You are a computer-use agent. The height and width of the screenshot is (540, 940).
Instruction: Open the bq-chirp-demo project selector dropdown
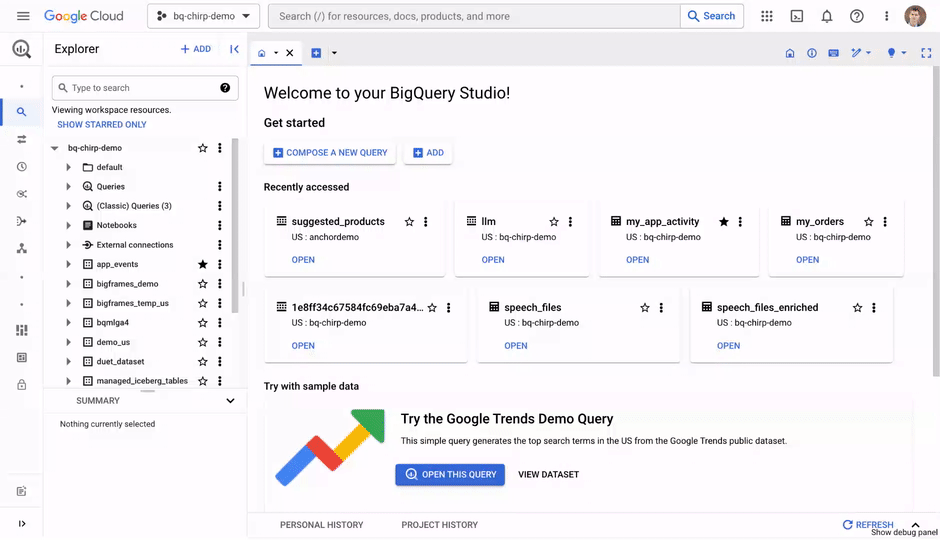[x=204, y=16]
